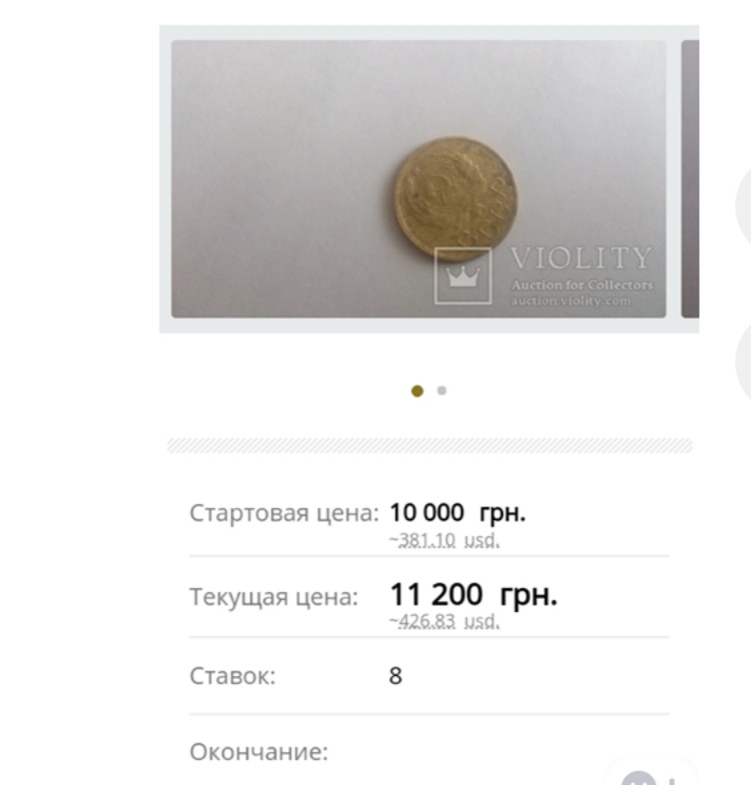This screenshot has height=785, width=751.
Task: Click the Текущая цена label
Action: click(x=273, y=597)
